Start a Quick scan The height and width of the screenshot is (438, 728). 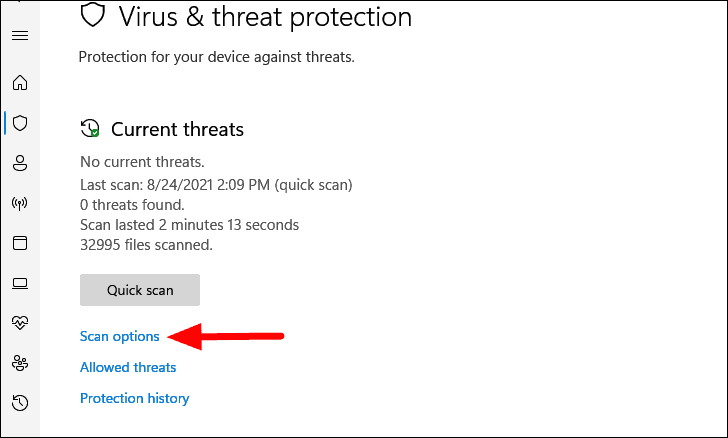point(140,290)
